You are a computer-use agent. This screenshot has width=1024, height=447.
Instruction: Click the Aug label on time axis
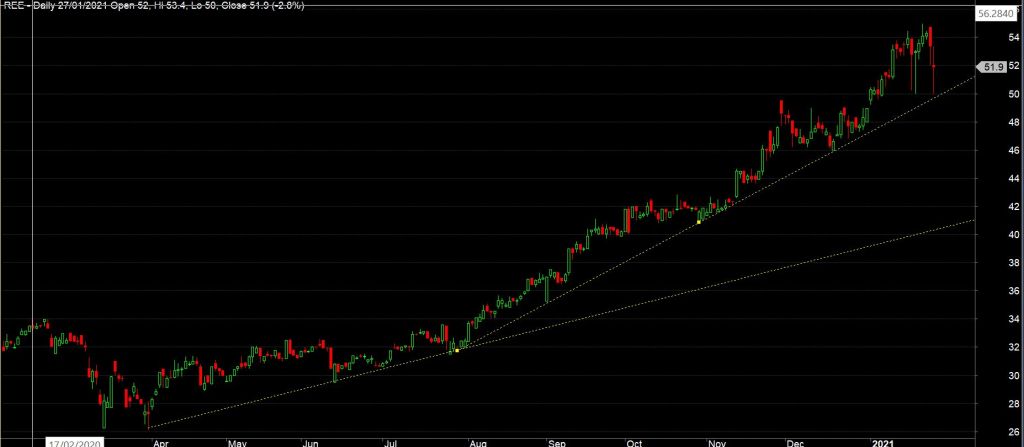click(477, 442)
